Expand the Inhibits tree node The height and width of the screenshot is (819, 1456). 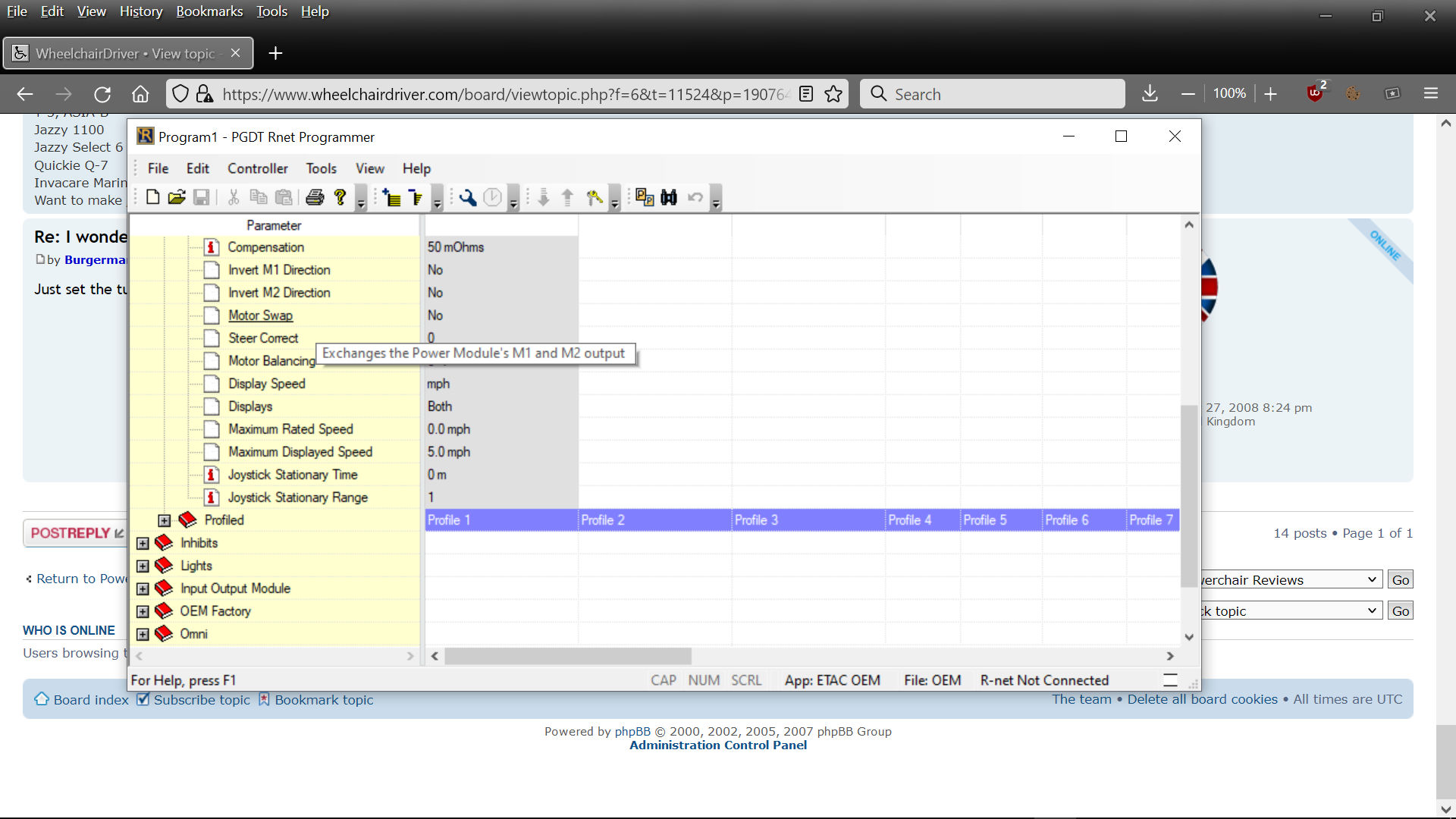pyautogui.click(x=143, y=543)
